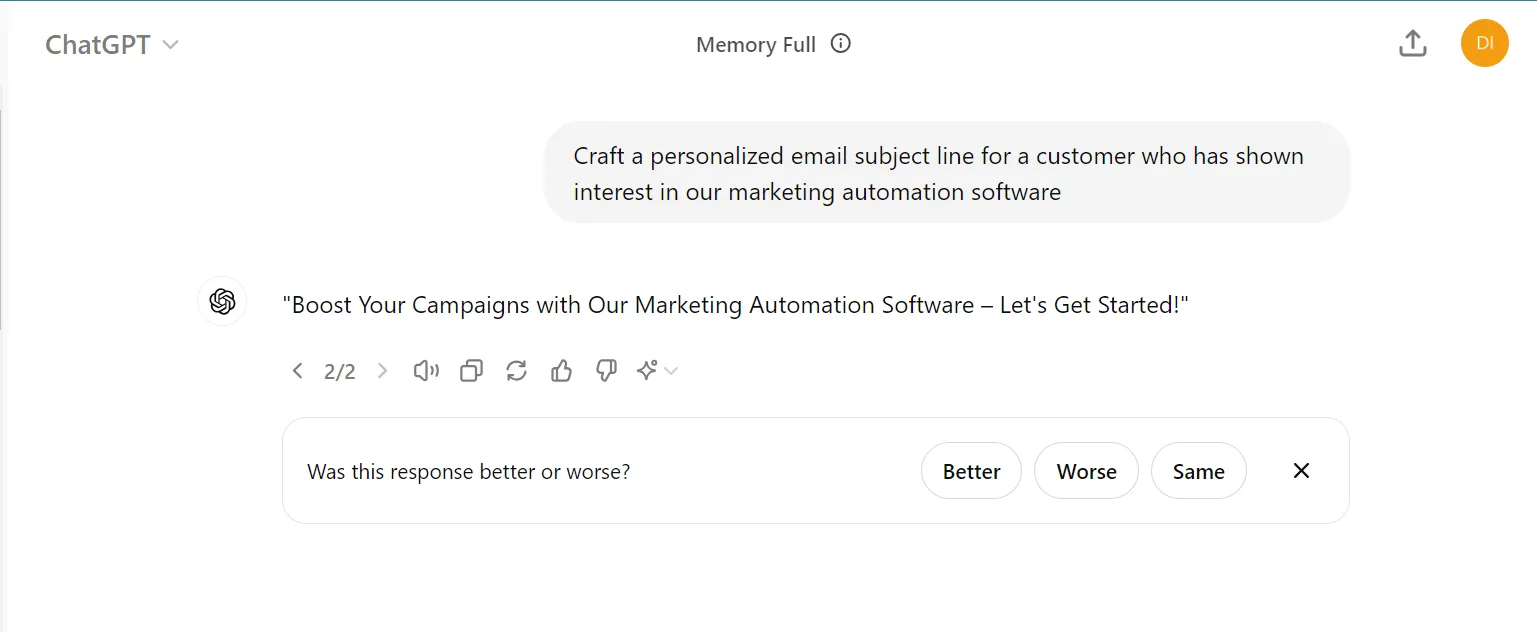Click the Read Aloud speaker icon
This screenshot has height=632, width=1537.
[x=427, y=371]
